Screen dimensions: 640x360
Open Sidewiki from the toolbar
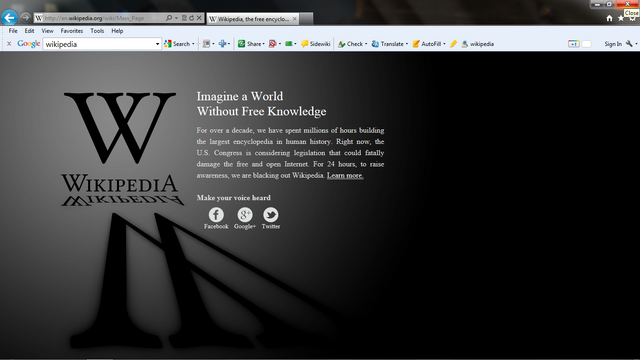click(x=316, y=44)
